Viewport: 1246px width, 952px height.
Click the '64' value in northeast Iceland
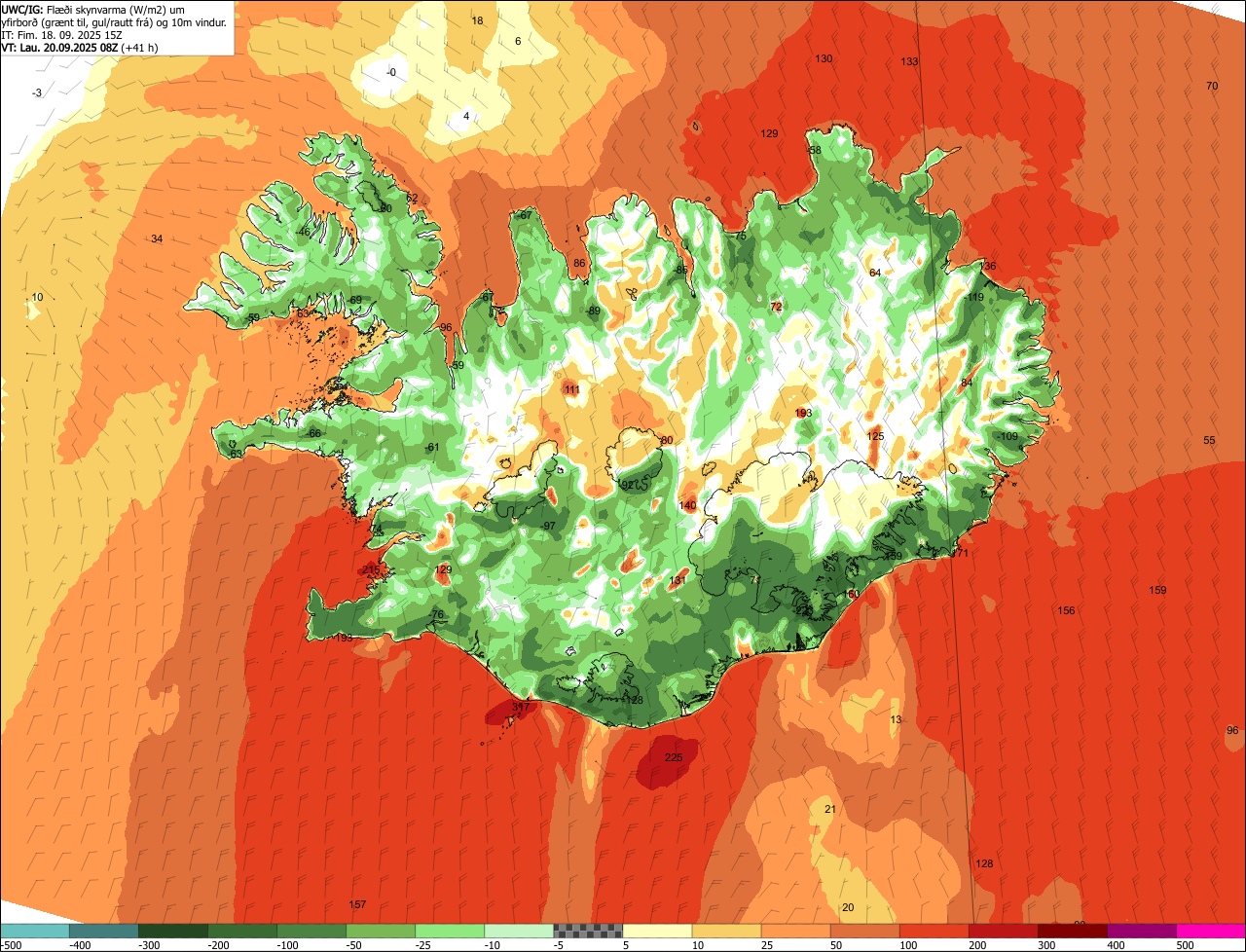875,273
